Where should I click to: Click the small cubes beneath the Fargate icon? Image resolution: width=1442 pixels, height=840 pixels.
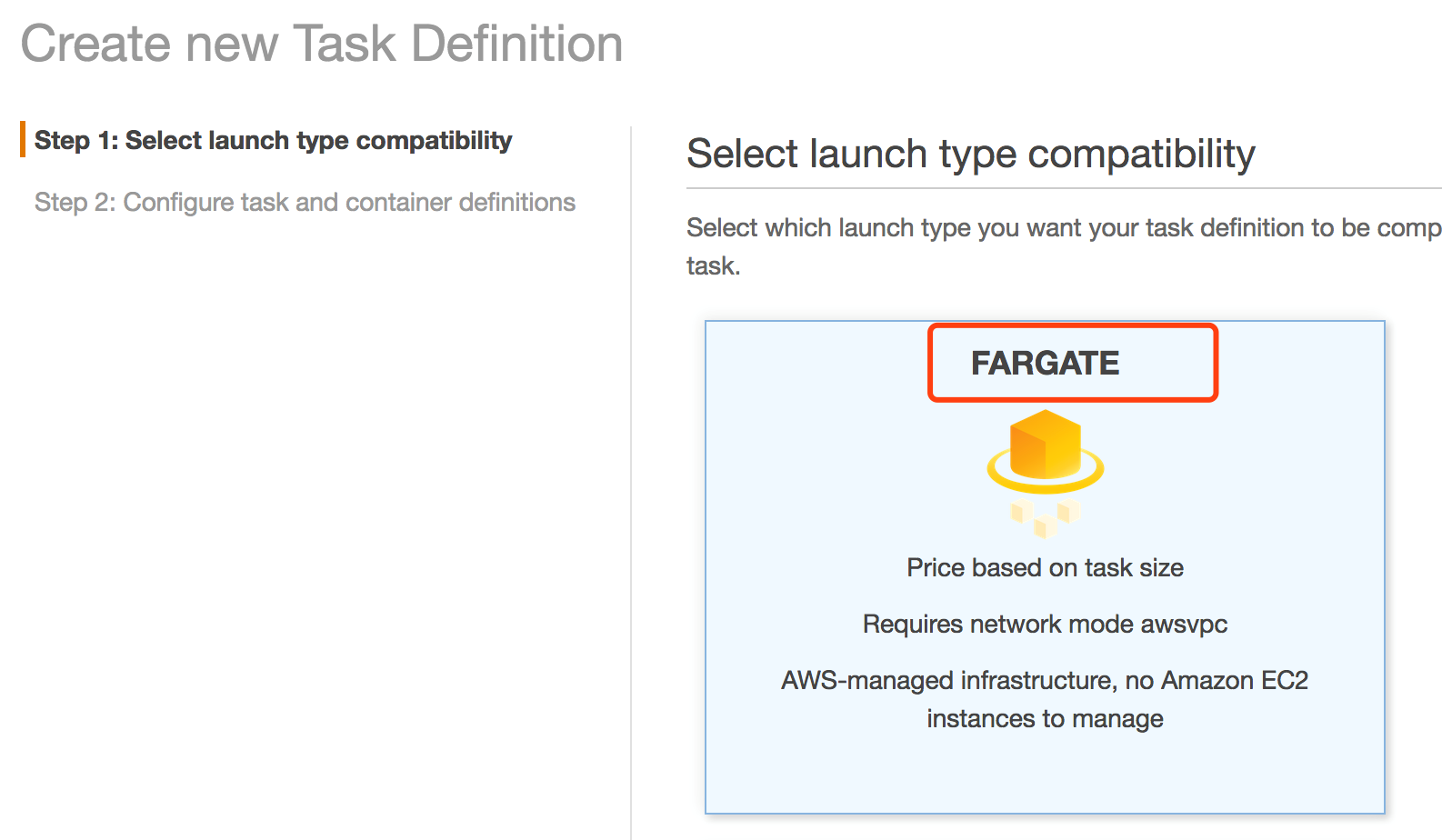pos(1045,518)
